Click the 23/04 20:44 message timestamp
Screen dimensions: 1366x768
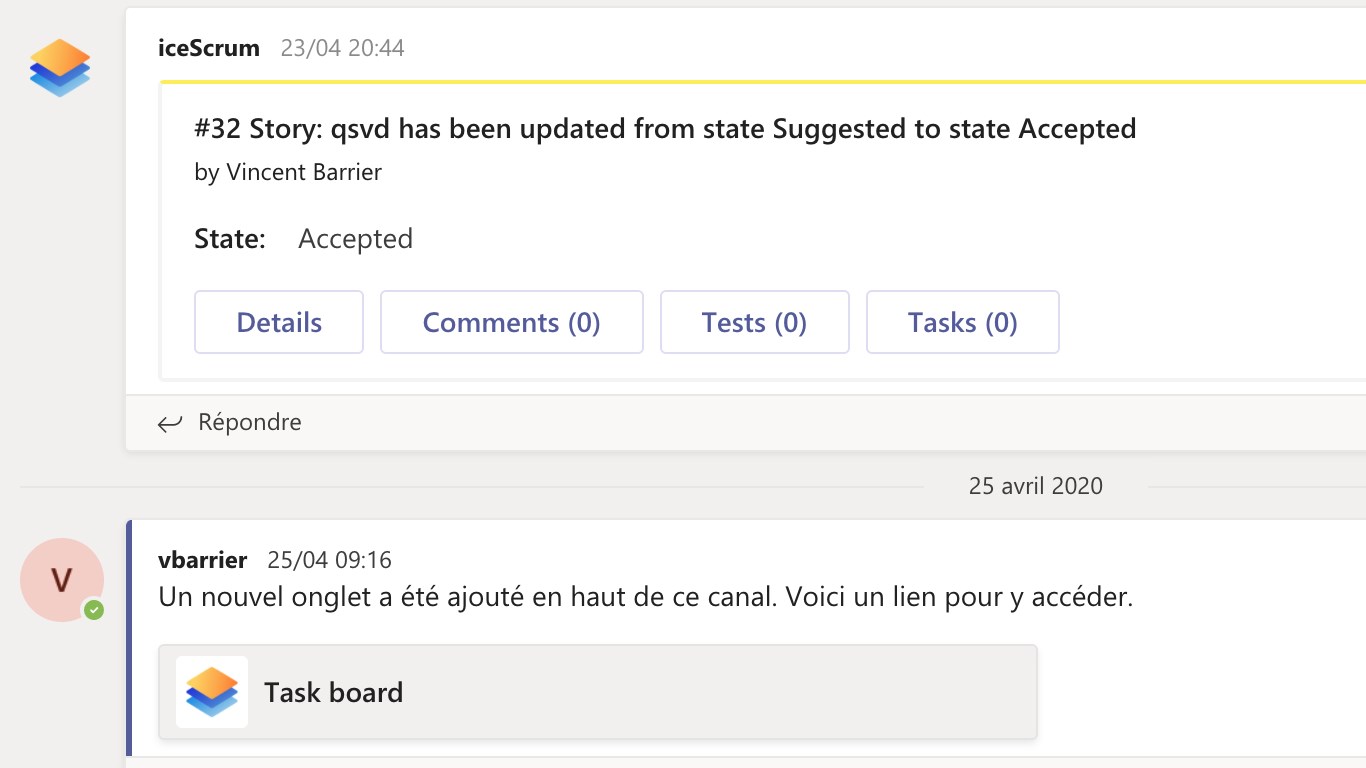click(342, 48)
